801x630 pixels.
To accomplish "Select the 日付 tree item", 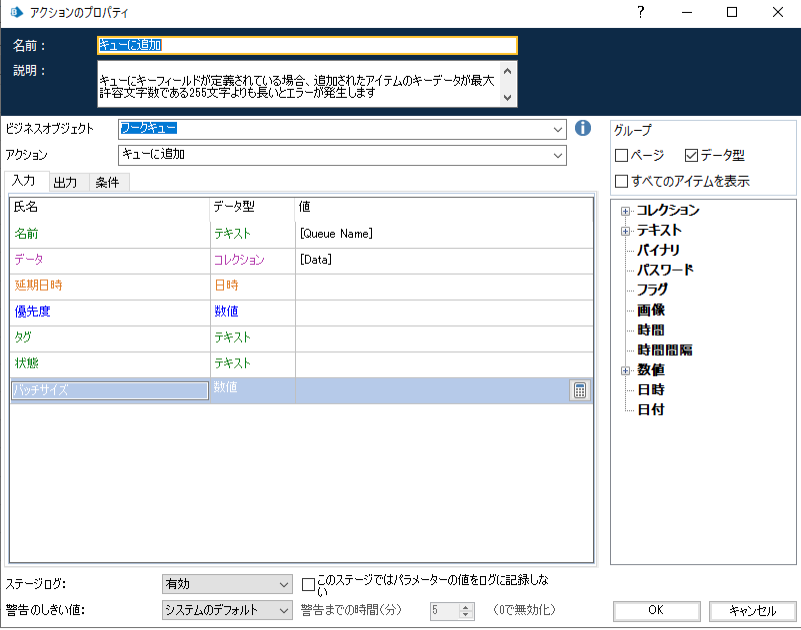I will (x=651, y=410).
